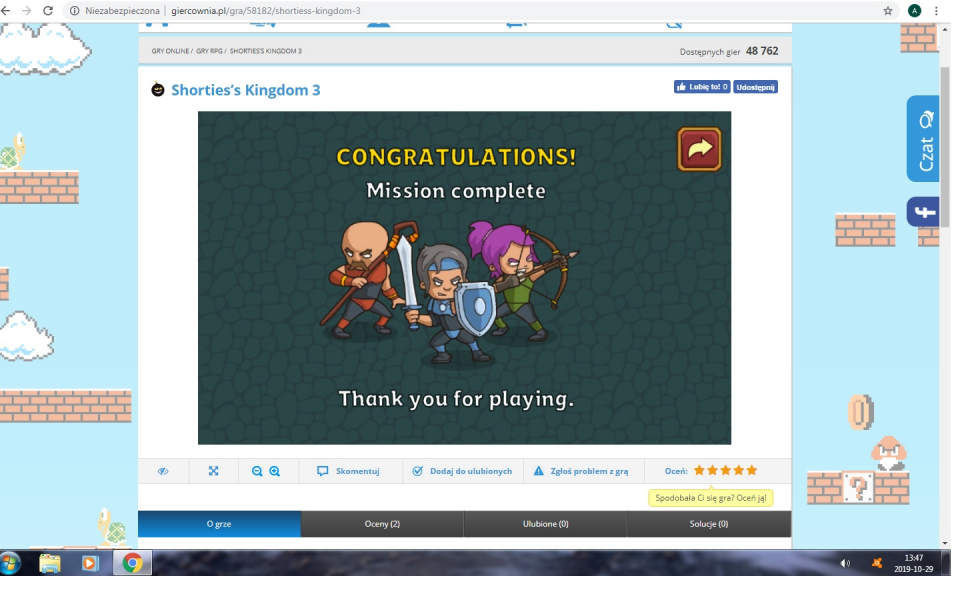Image resolution: width=960 pixels, height=600 pixels.
Task: Click the red arrow continue button in game
Action: (699, 149)
